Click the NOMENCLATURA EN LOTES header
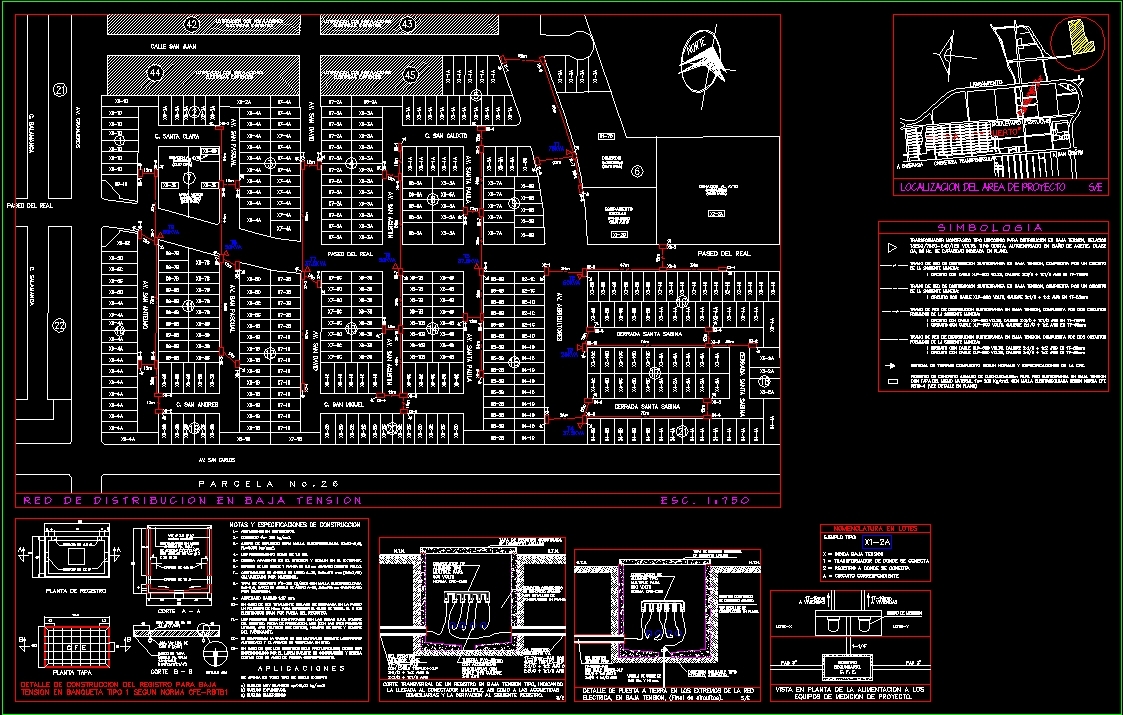1123x715 pixels. pos(876,529)
